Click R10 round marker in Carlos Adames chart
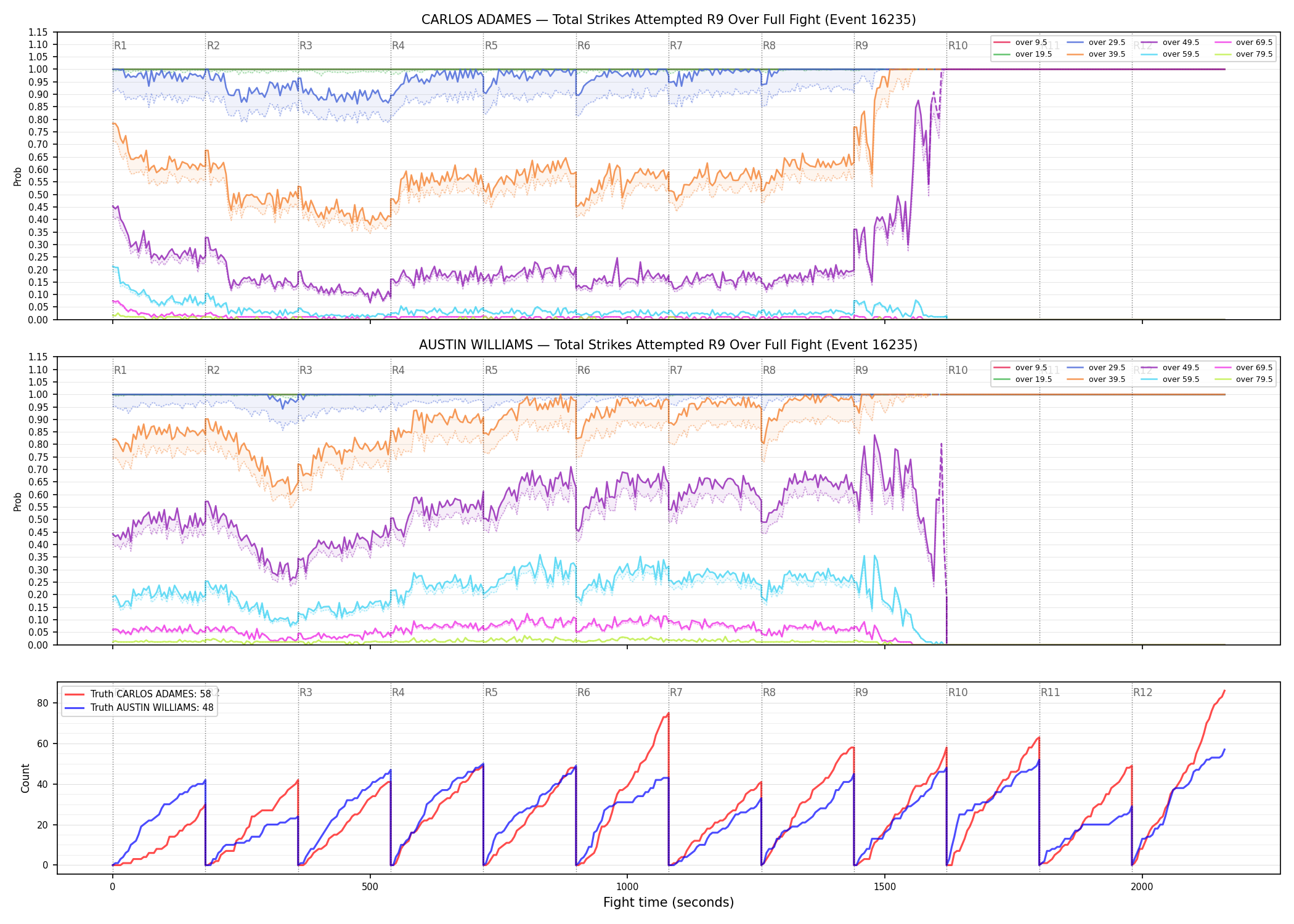The image size is (1294, 924). [958, 46]
